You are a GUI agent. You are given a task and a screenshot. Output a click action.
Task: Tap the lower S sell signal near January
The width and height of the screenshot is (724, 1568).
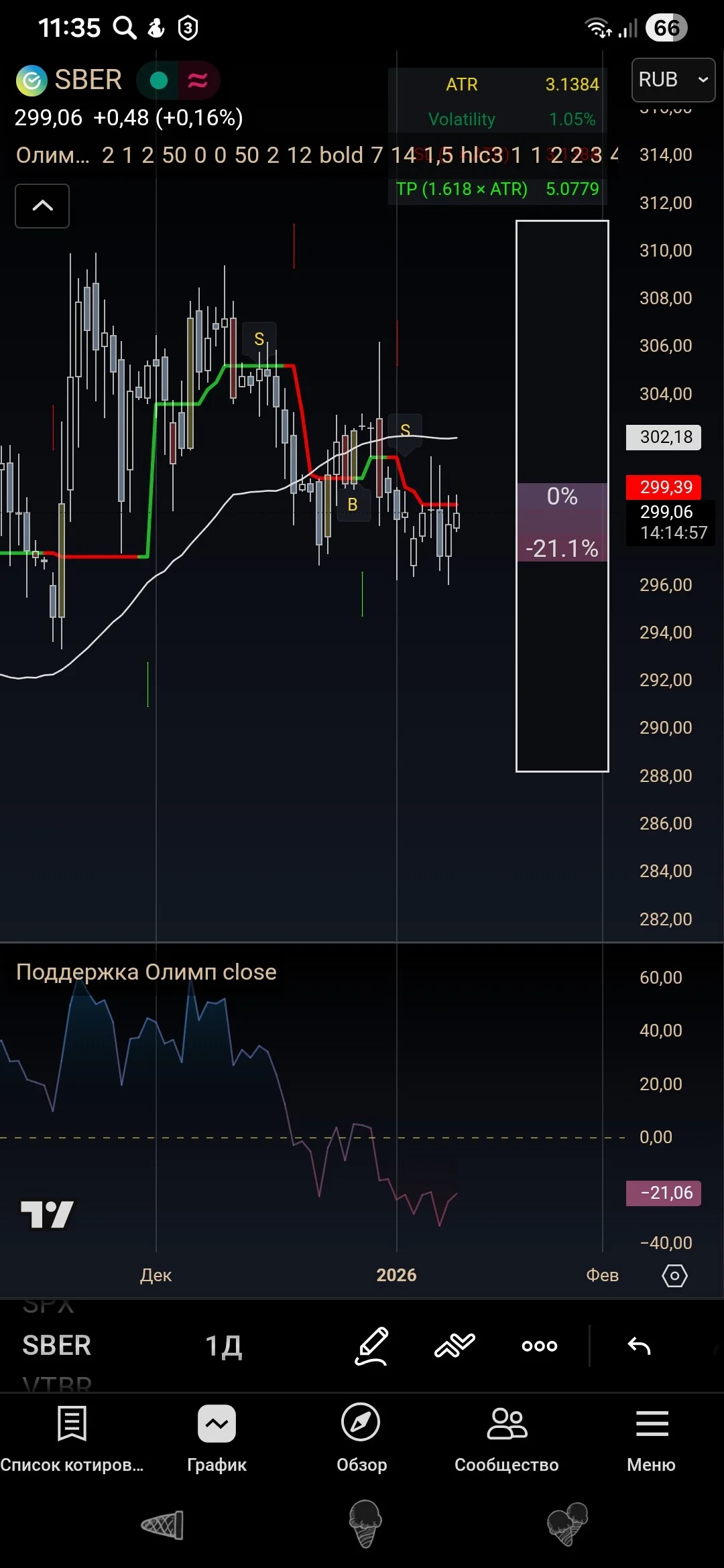coord(405,430)
